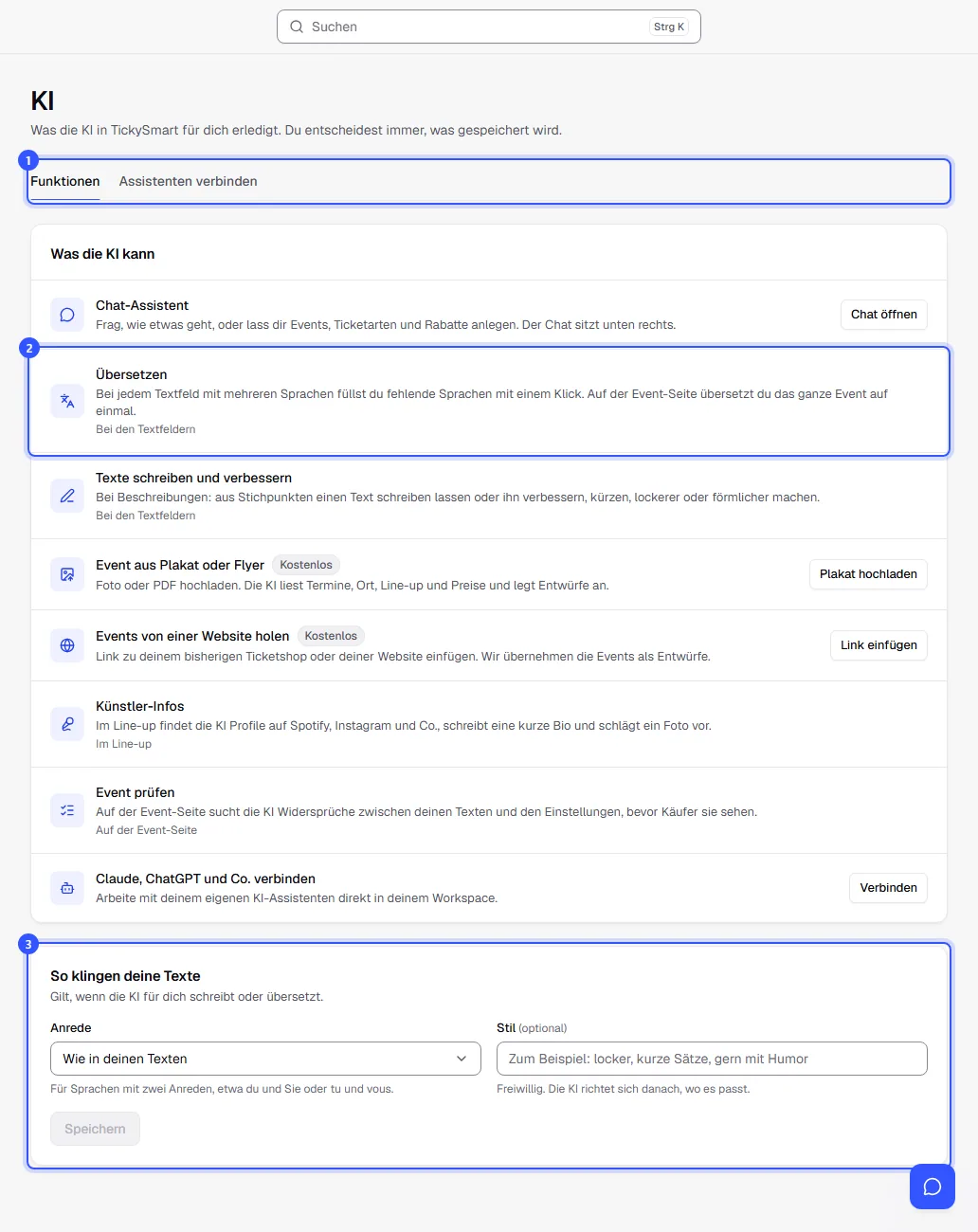This screenshot has width=978, height=1232.
Task: Switch to the Funktionen tab
Action: 65,181
